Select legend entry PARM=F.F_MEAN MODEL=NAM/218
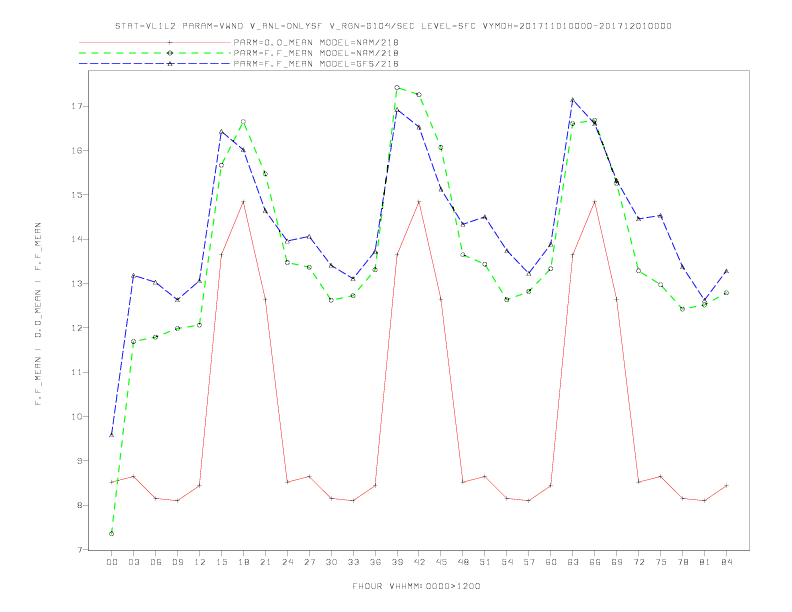Screen dimensions: 792x612 click(x=316, y=53)
